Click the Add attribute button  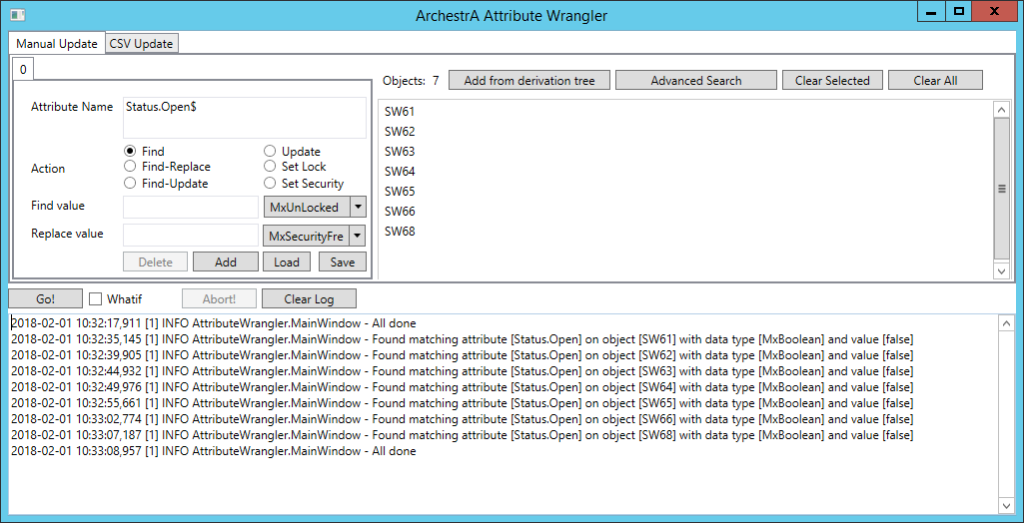[225, 262]
